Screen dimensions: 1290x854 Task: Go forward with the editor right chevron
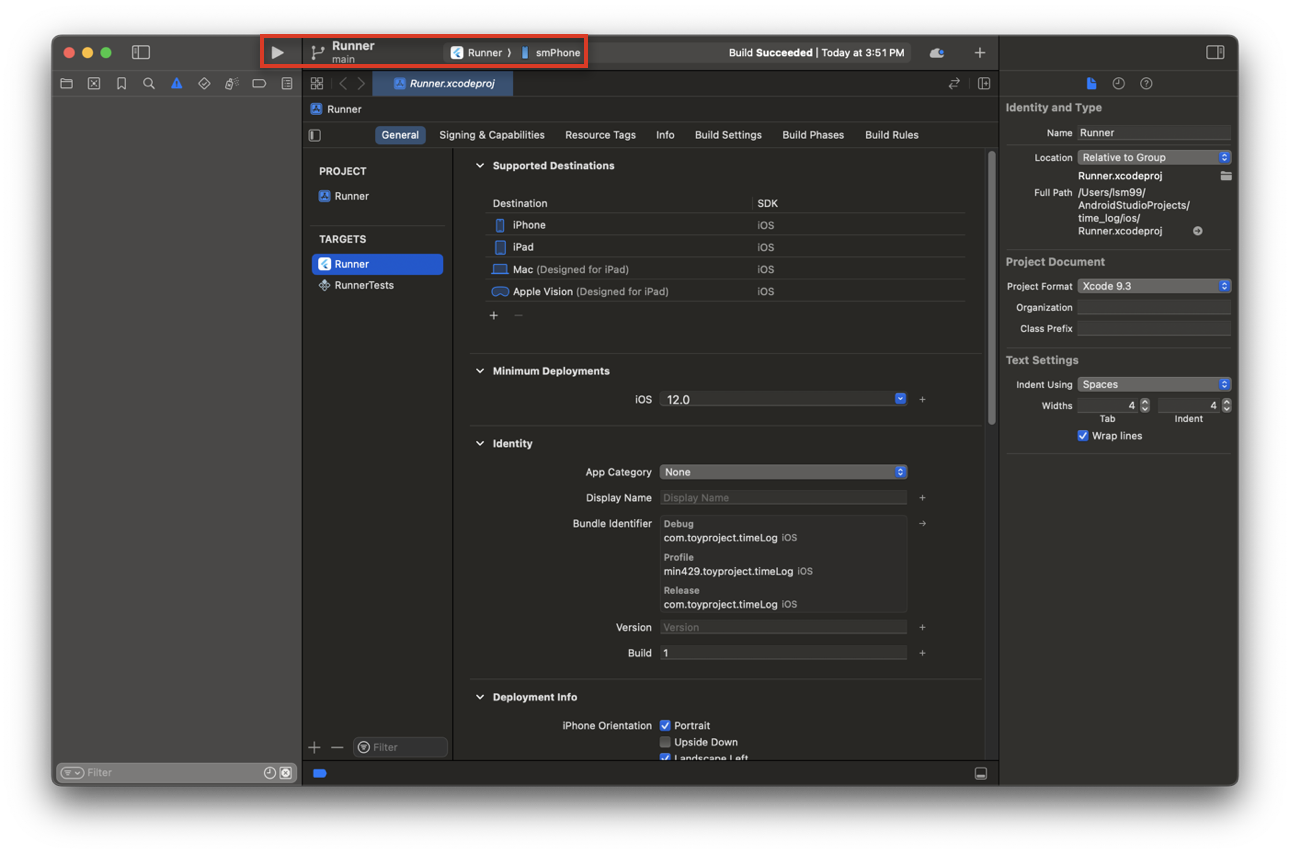361,84
